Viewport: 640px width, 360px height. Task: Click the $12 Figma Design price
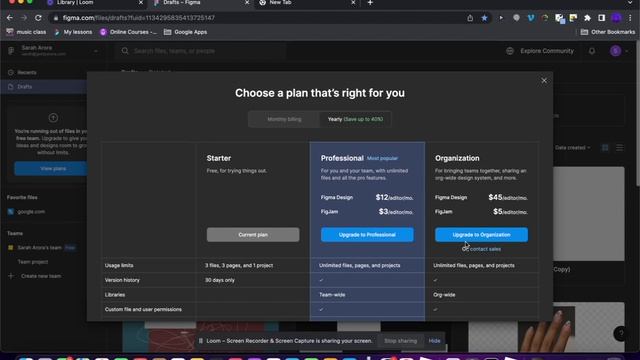coord(394,198)
